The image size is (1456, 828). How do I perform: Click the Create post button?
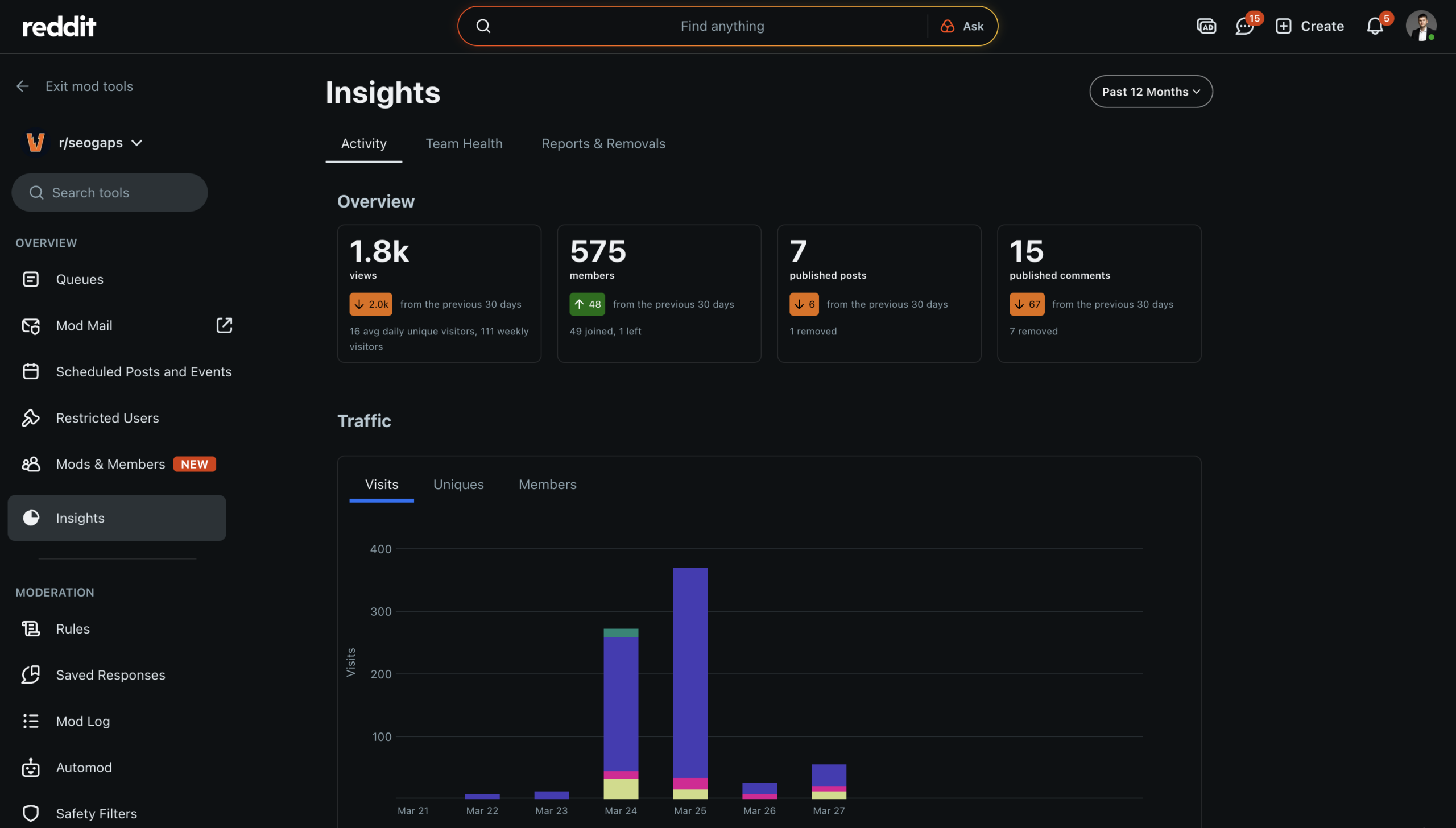point(1309,26)
